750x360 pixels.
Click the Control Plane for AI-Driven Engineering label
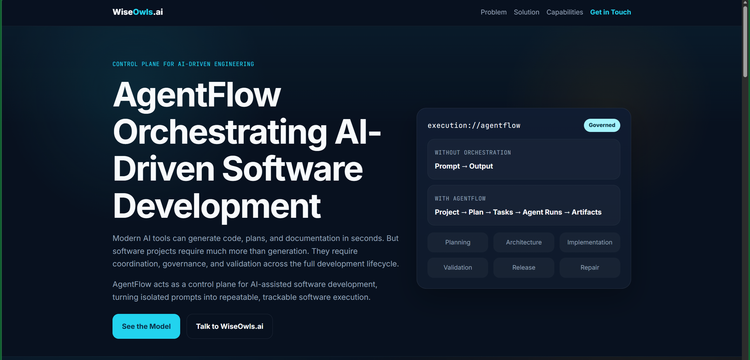(x=183, y=64)
